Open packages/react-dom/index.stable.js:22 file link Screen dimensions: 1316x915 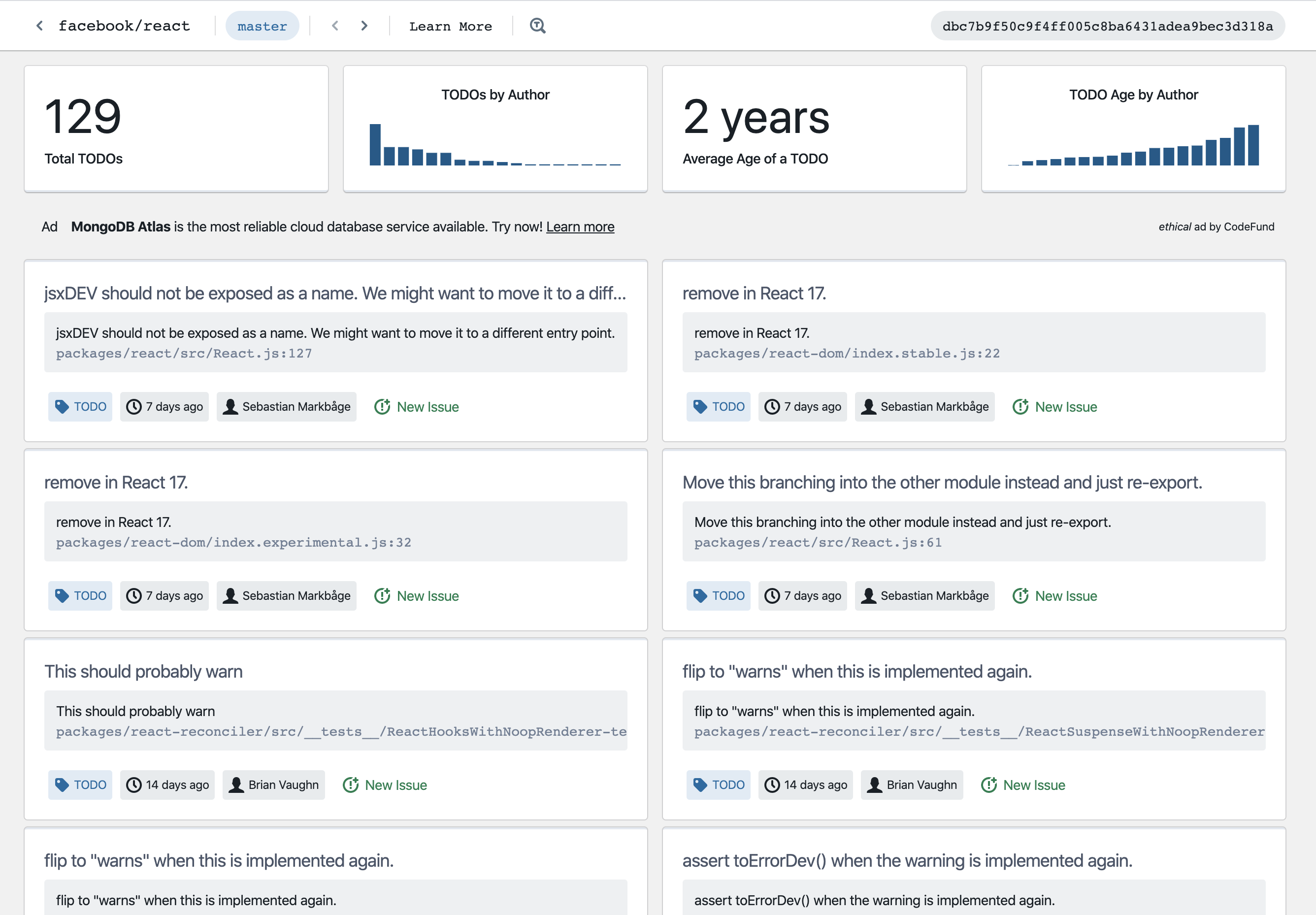(847, 354)
